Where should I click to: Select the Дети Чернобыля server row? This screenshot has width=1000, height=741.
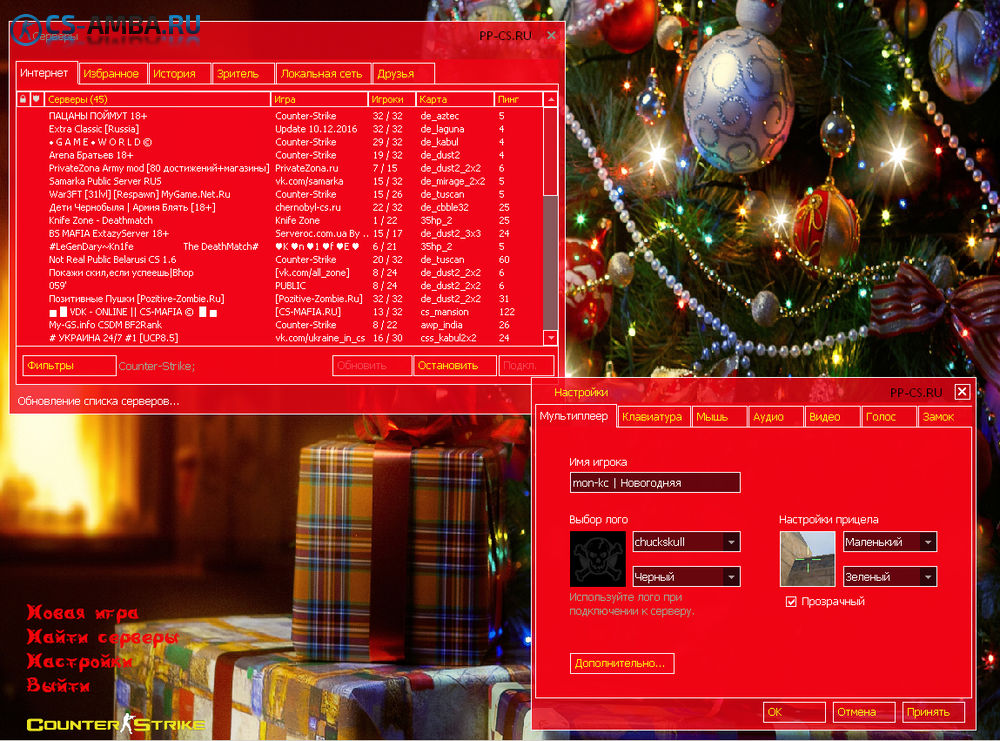pyautogui.click(x=280, y=207)
